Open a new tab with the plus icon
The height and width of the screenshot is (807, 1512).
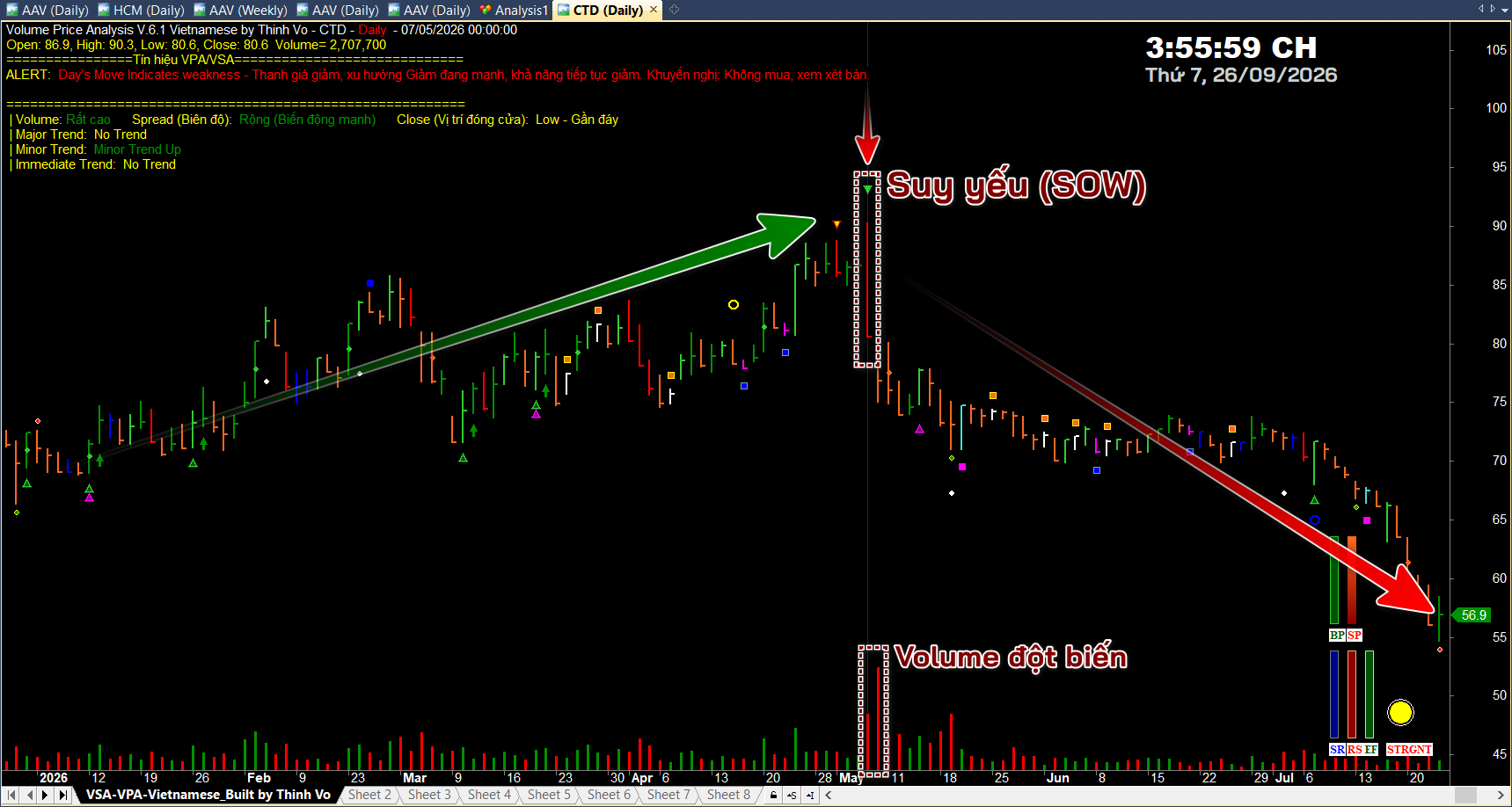675,10
